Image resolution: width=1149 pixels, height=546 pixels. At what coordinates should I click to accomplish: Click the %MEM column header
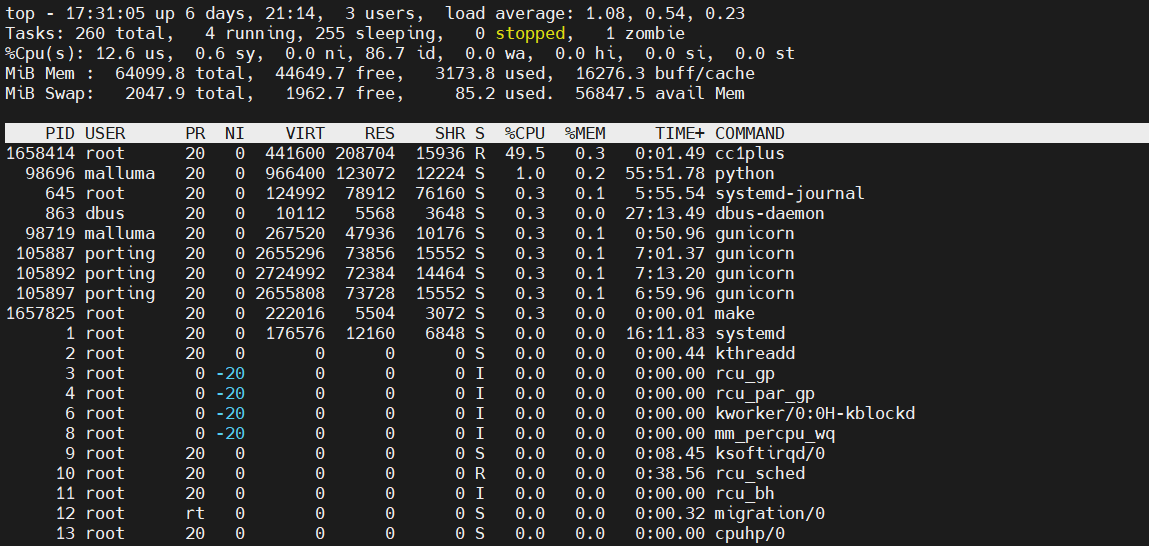pos(585,133)
